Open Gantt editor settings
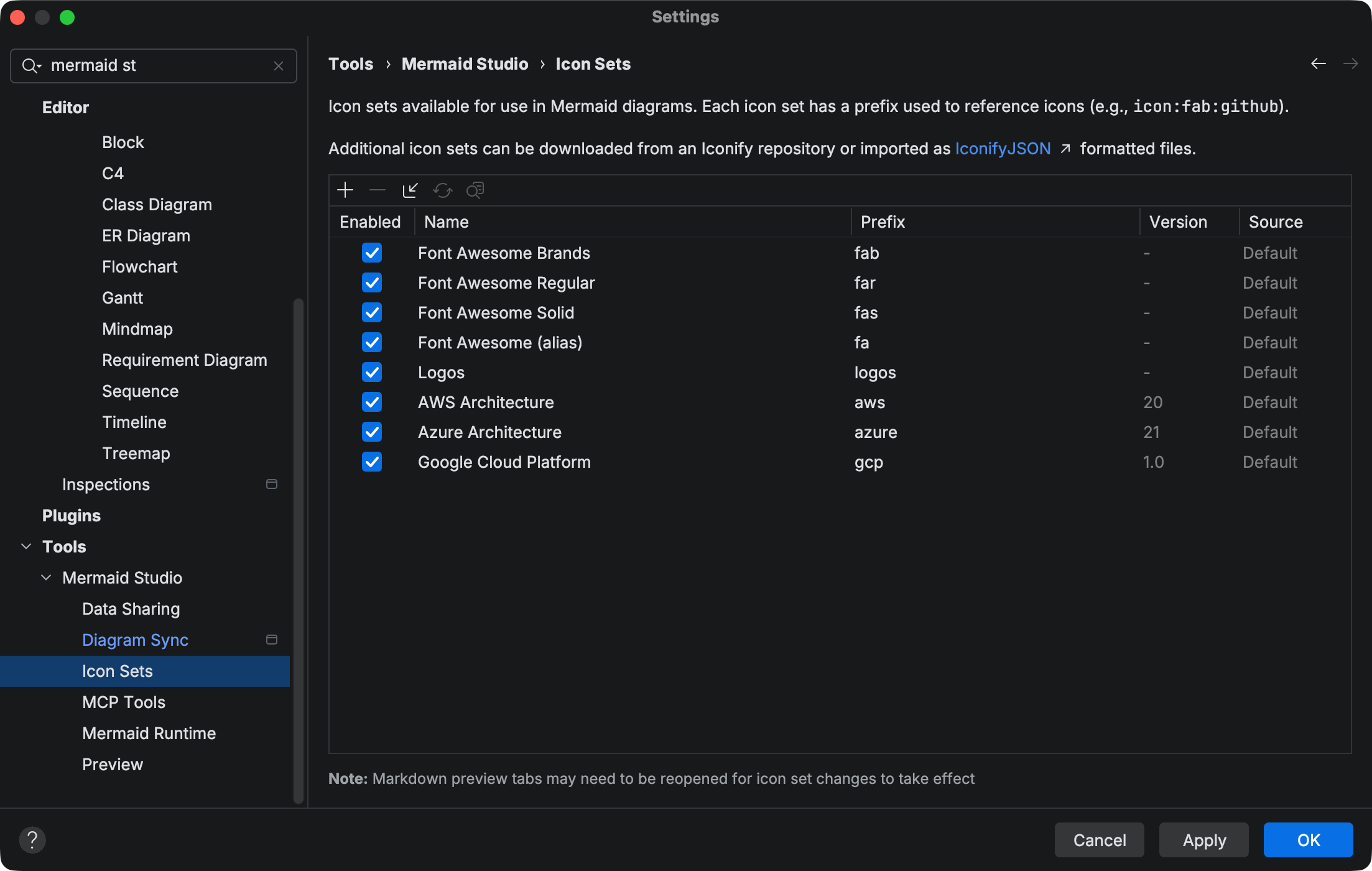Screen dimensions: 1372x871 123,297
